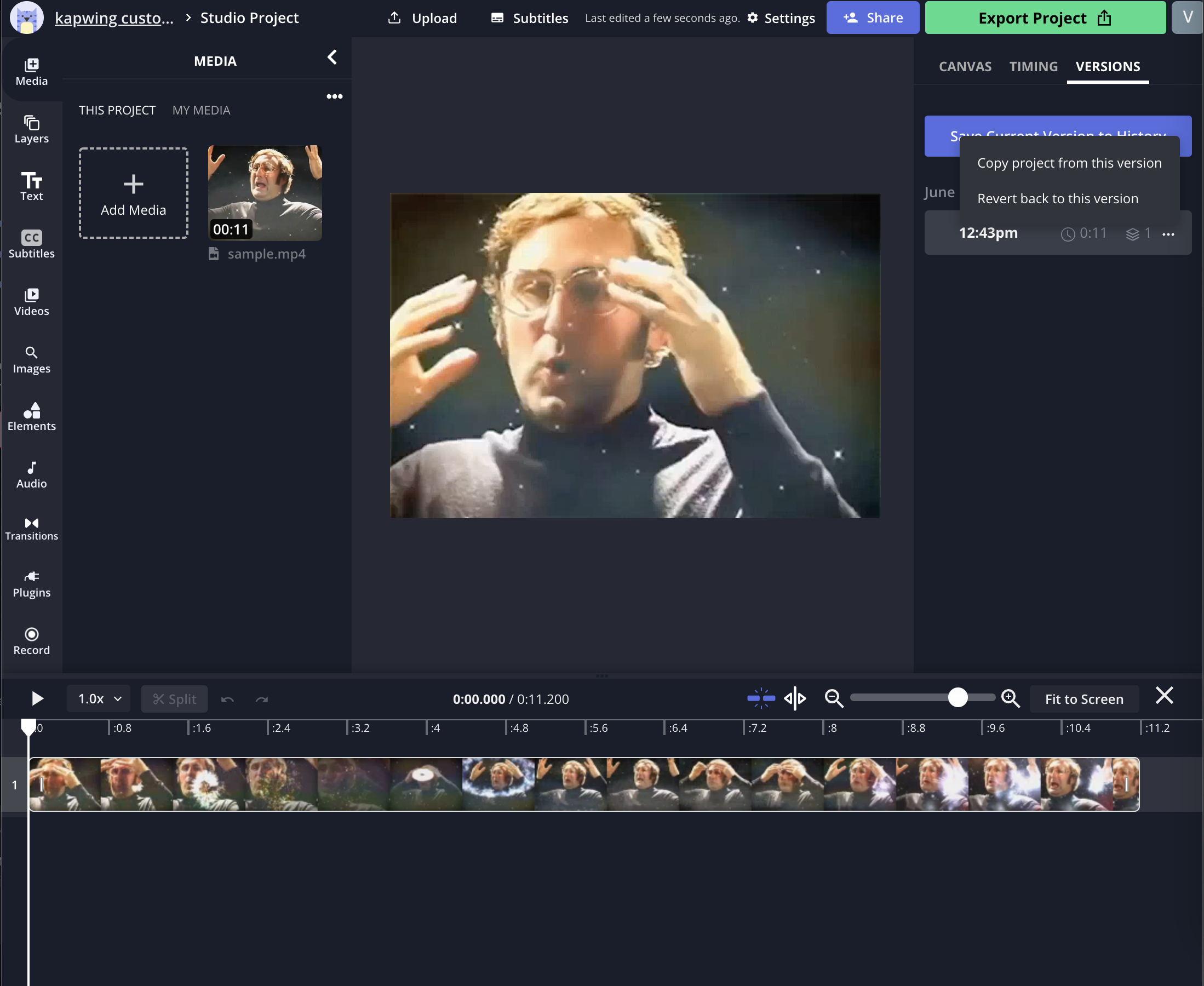This screenshot has height=986, width=1204.
Task: Click the split-at-playhead icon beside snapping
Action: point(794,698)
